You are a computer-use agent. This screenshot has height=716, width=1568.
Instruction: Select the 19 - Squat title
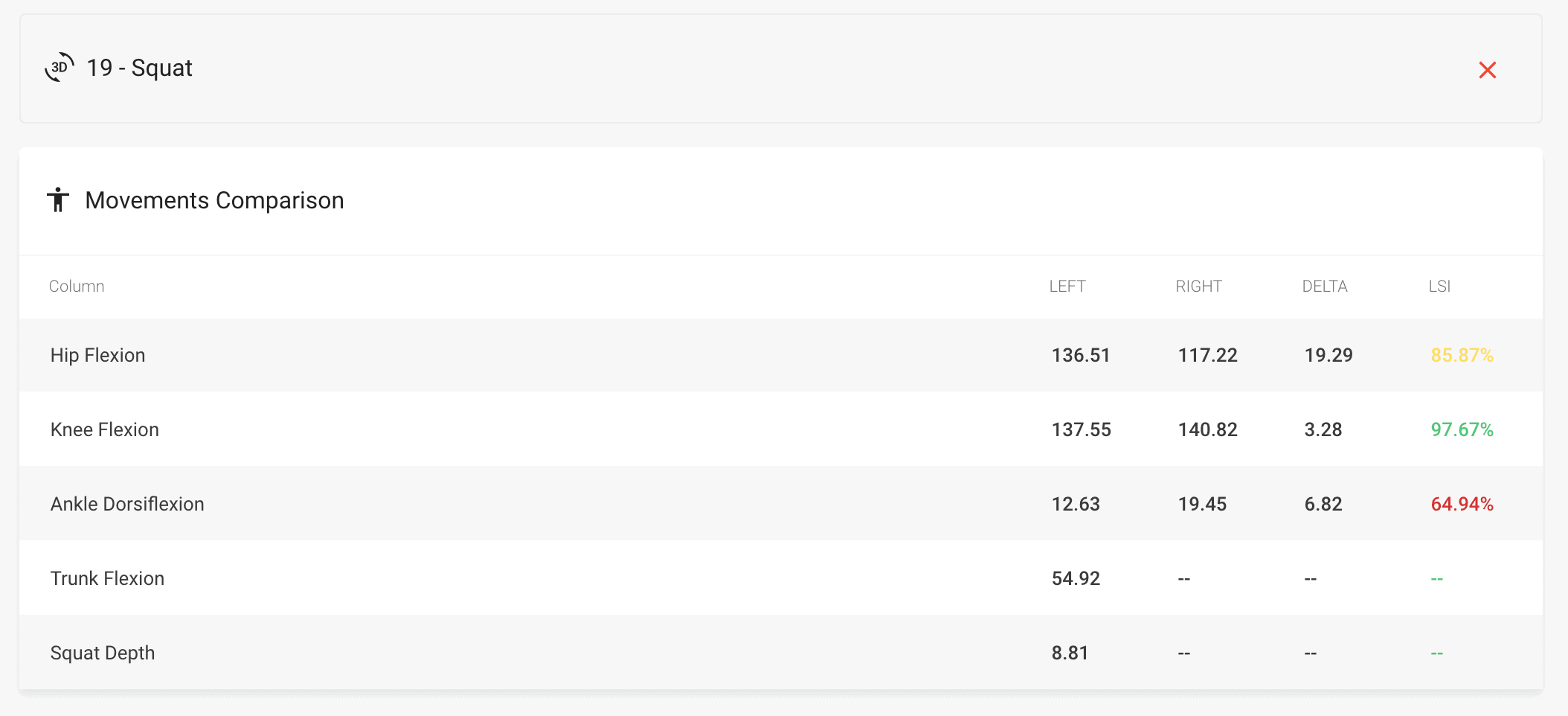[x=139, y=68]
